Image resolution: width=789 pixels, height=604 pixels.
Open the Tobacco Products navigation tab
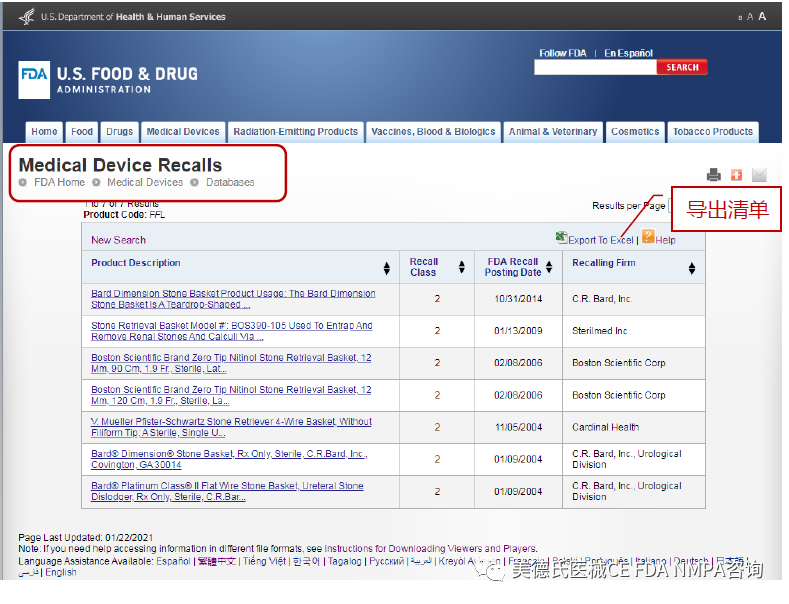click(x=712, y=132)
